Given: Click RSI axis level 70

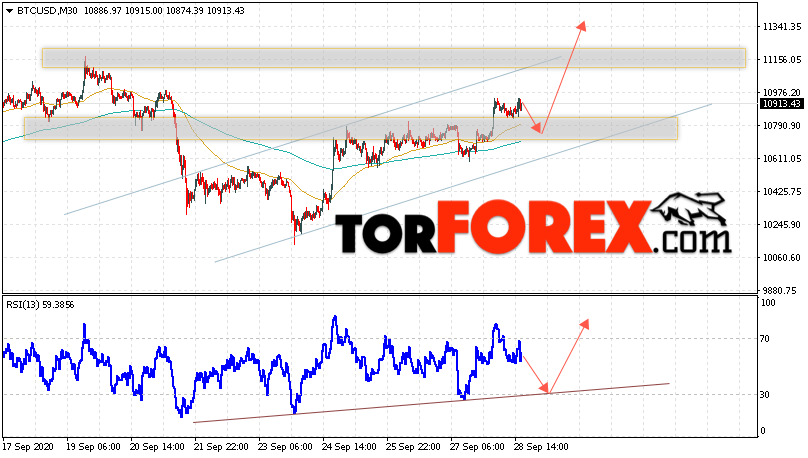Looking at the screenshot, I should click(x=765, y=338).
